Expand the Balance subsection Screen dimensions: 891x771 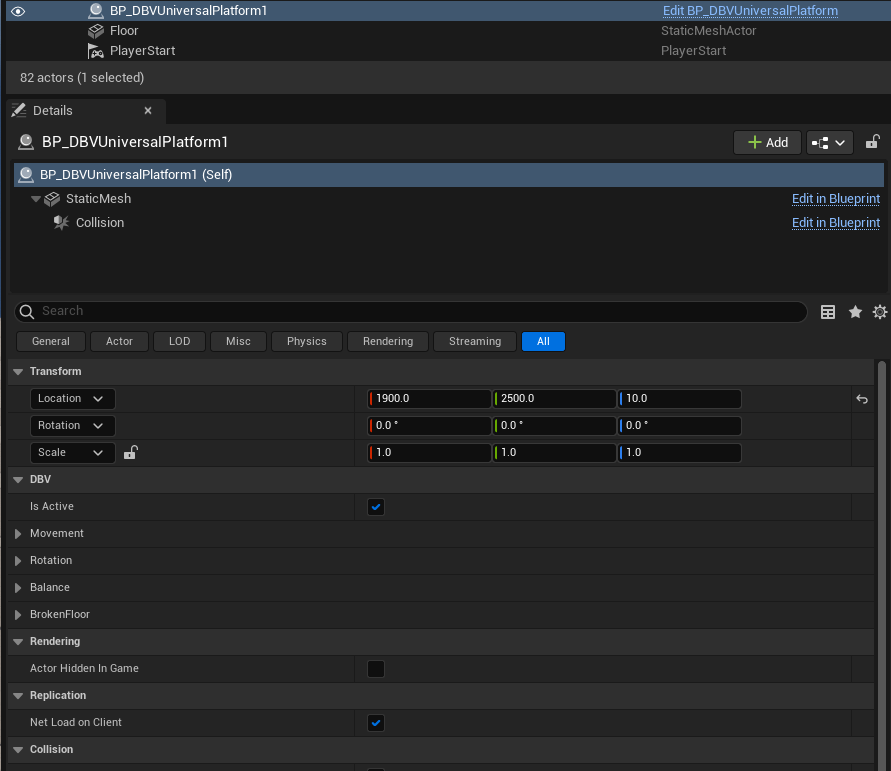point(18,587)
